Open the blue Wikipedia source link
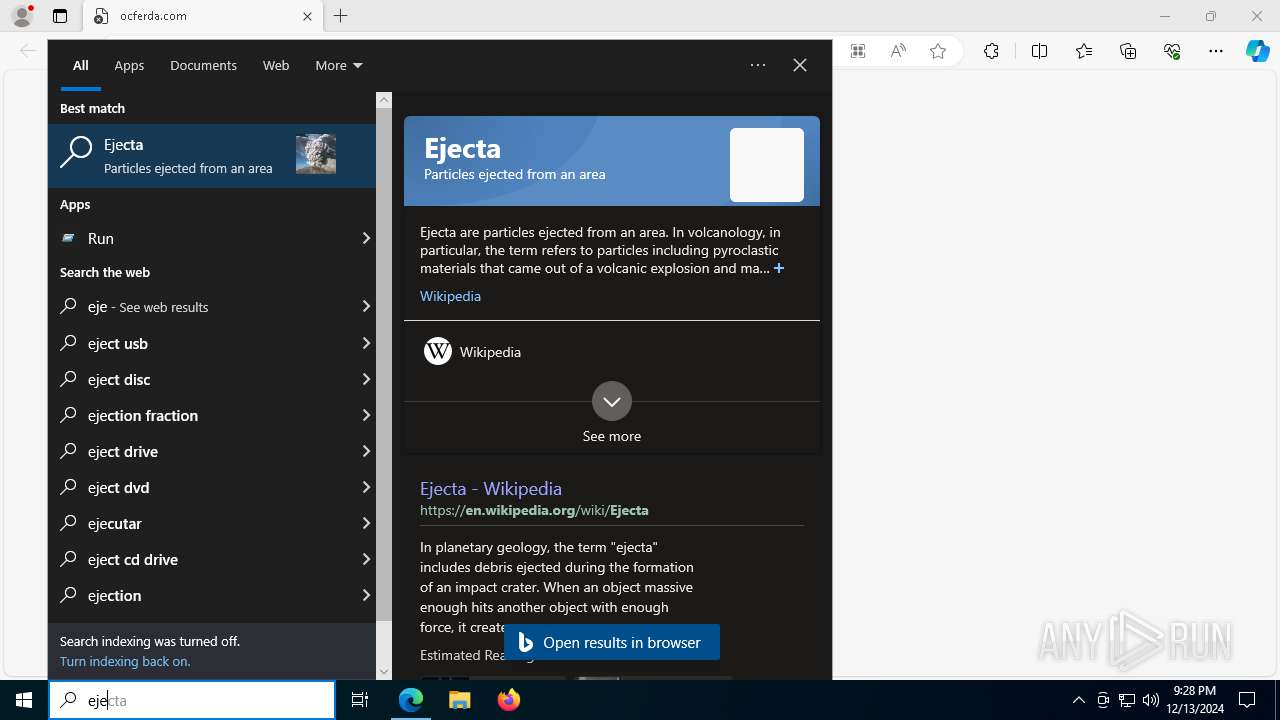This screenshot has width=1280, height=720. point(450,296)
